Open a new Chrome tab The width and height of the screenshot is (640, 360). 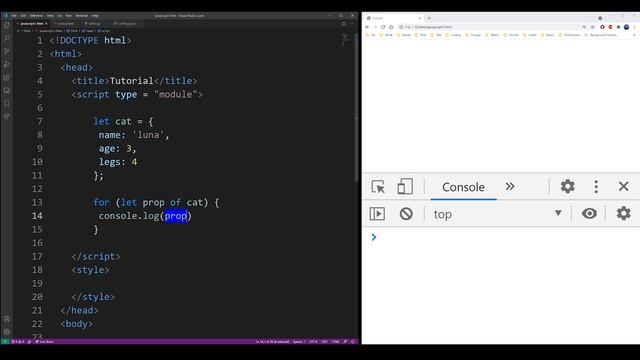tap(429, 18)
